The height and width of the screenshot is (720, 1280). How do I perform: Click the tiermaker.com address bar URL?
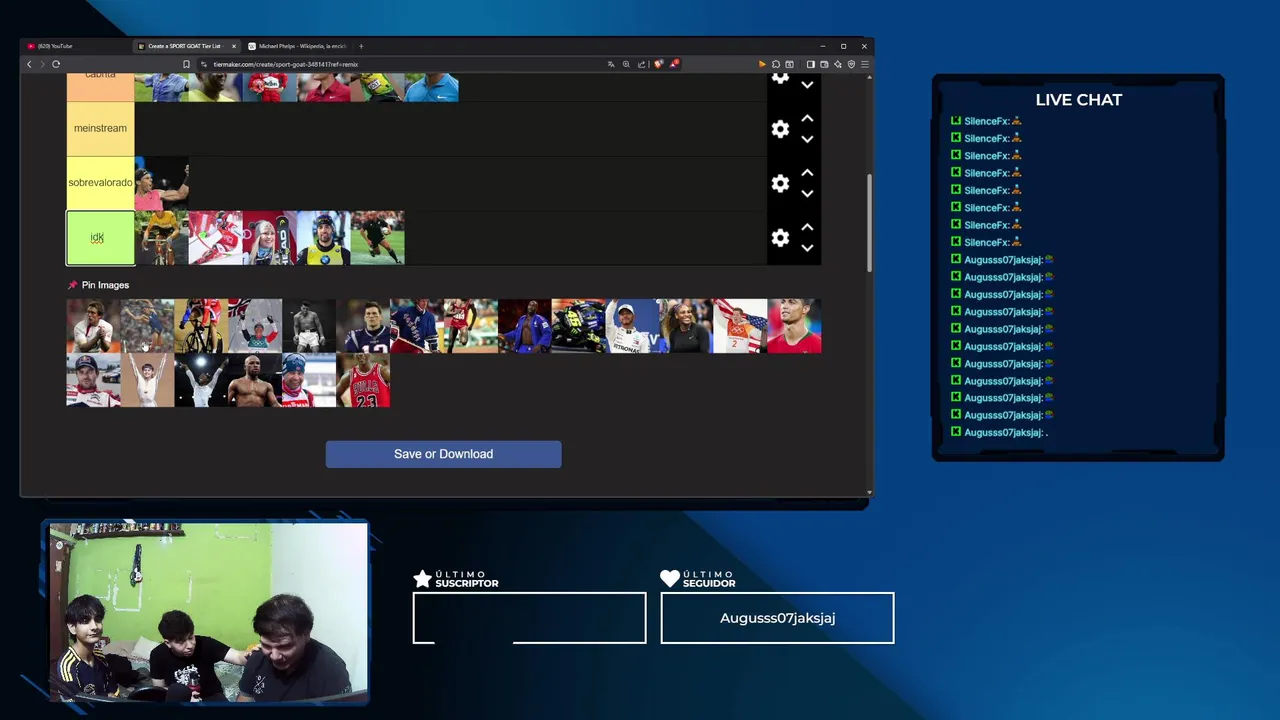tap(285, 64)
